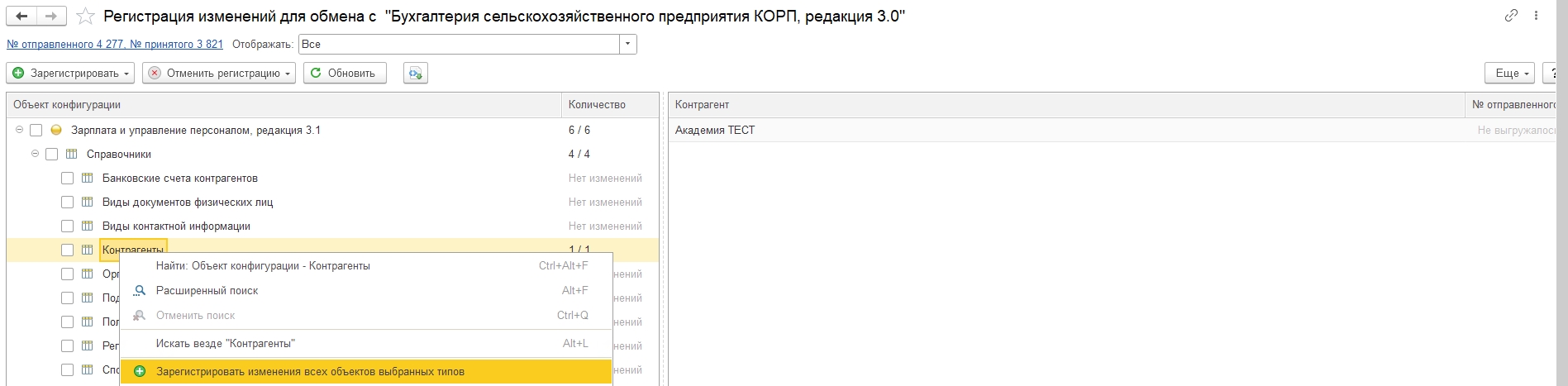Toggle checkbox for Виды документов физических лиц
The width and height of the screenshot is (1568, 386).
[67, 203]
